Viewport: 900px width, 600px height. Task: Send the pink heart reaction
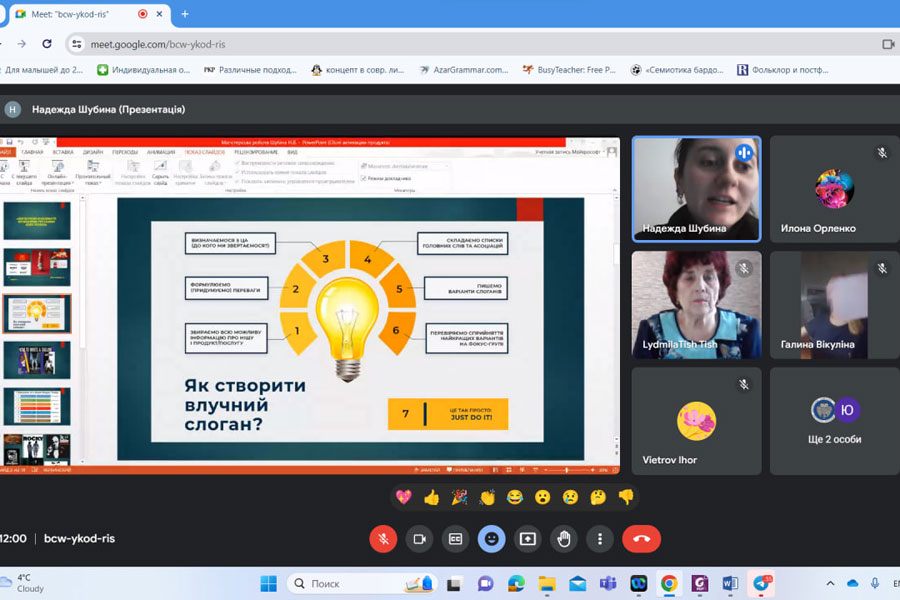click(x=404, y=497)
